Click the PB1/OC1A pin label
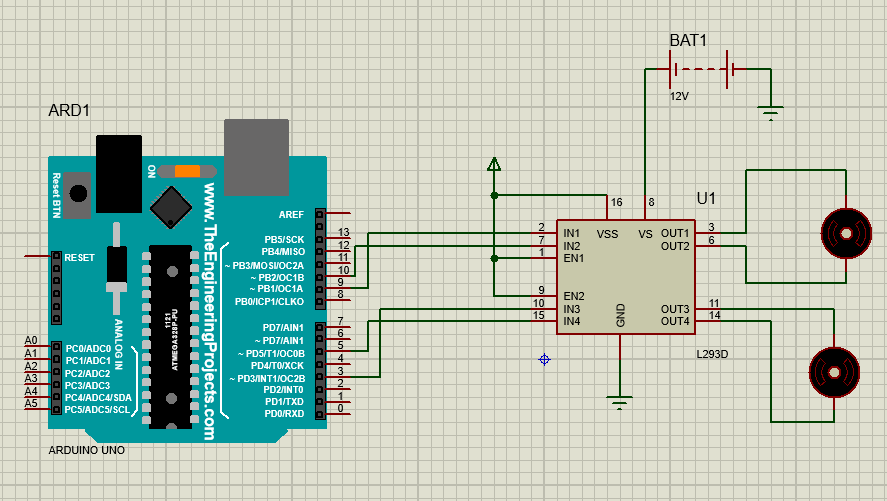The image size is (887, 501). point(276,289)
